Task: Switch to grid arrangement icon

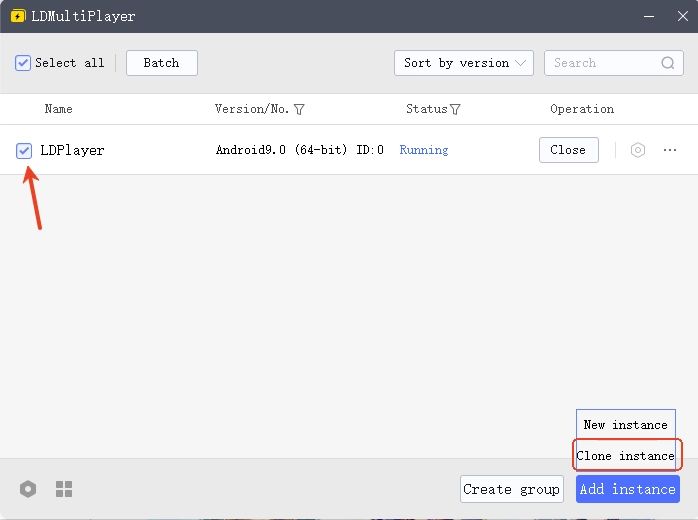Action: point(64,489)
